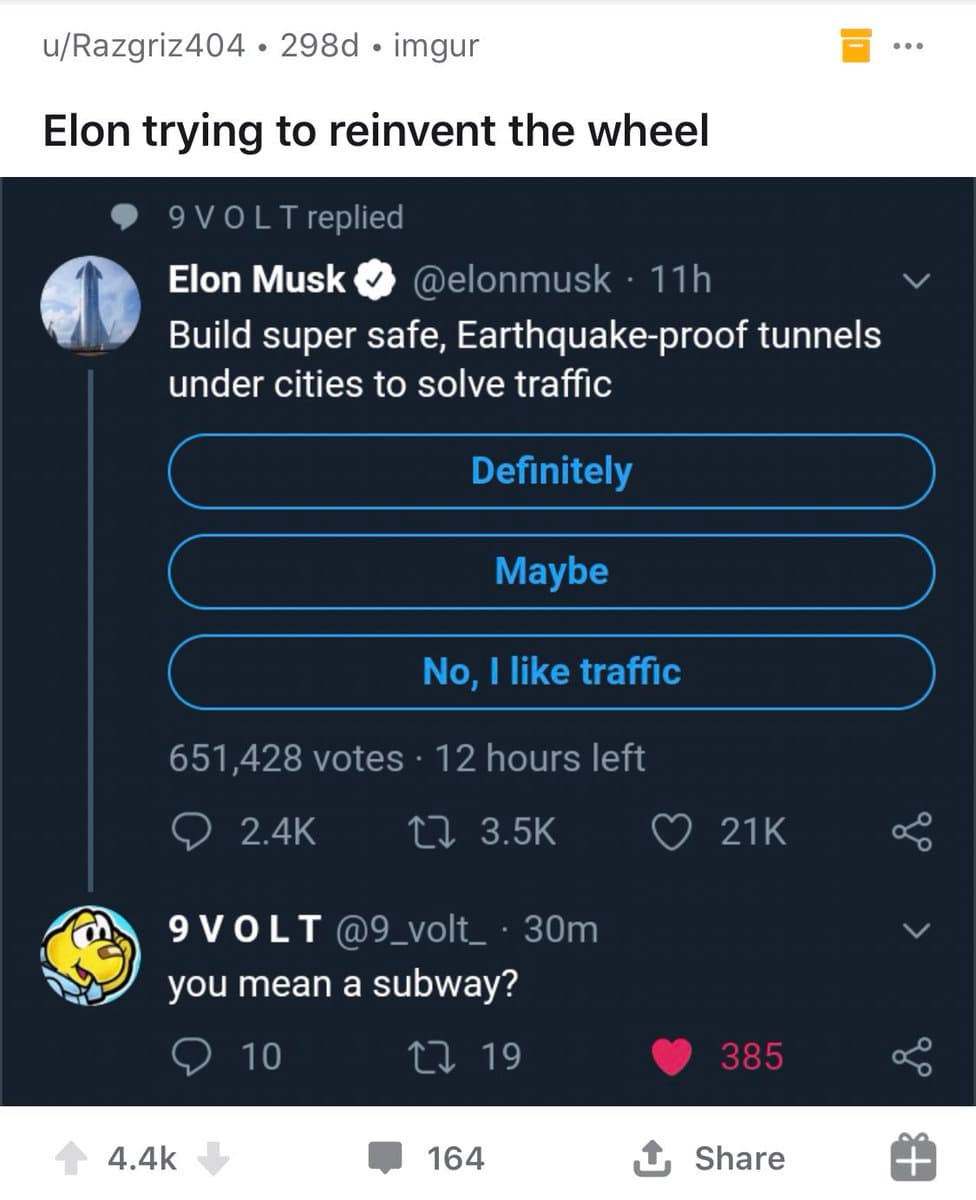
Task: Choose "Maybe" poll option
Action: point(551,571)
